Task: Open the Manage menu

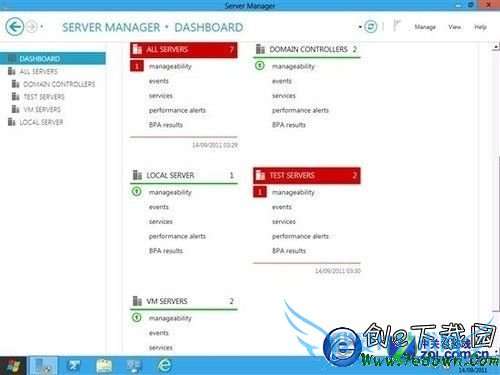Action: tap(425, 27)
